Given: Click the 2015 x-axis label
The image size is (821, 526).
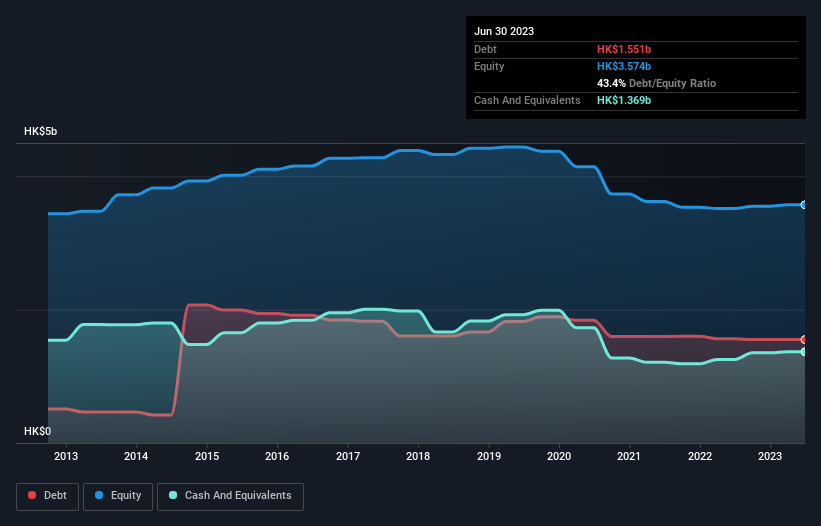Looking at the screenshot, I should click(207, 456).
